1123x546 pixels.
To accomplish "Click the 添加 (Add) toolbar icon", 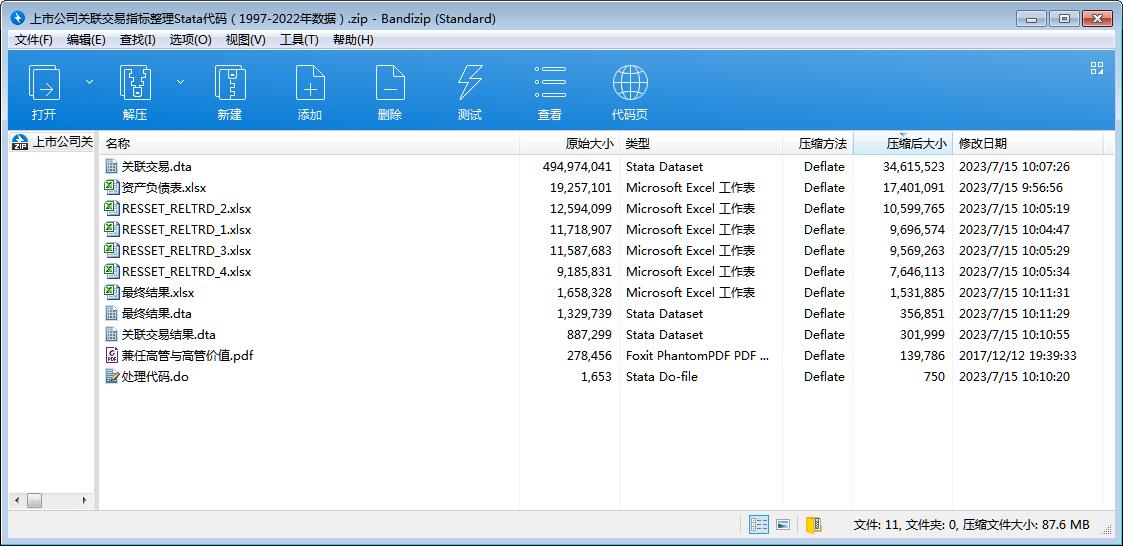I will click(310, 82).
